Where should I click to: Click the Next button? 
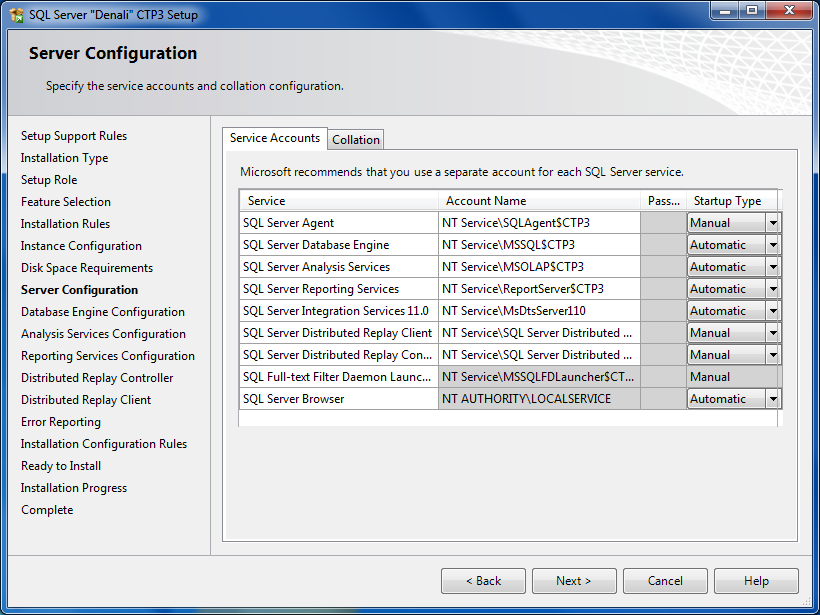574,581
